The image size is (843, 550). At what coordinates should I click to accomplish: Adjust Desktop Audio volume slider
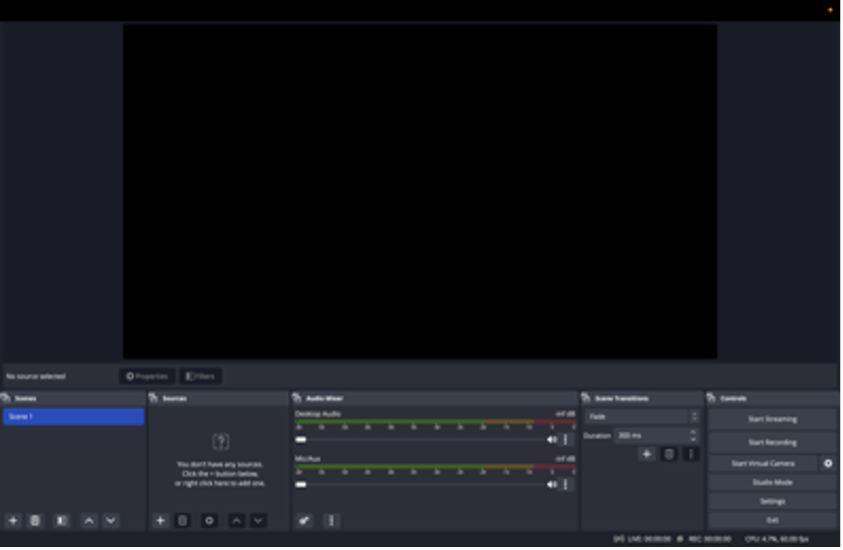[x=421, y=440]
